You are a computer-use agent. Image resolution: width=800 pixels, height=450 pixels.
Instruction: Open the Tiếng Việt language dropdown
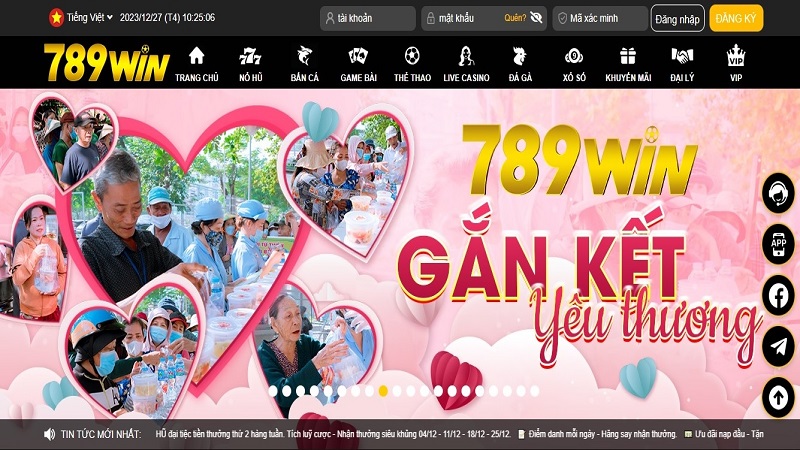[90, 17]
